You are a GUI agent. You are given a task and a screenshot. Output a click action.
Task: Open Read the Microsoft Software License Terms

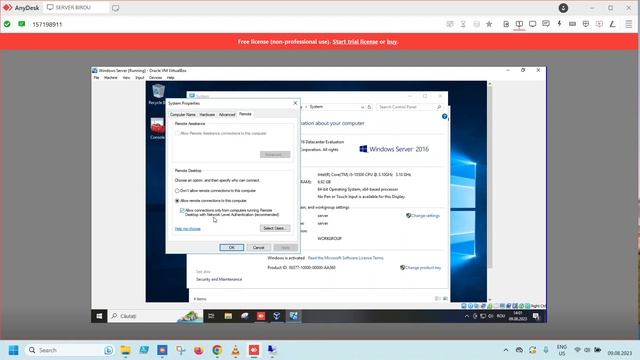(x=345, y=258)
